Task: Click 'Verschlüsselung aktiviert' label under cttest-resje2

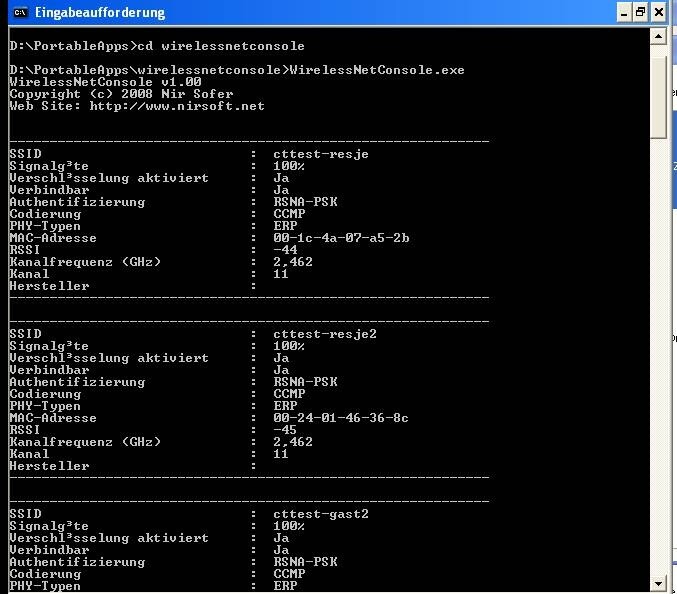Action: point(109,358)
